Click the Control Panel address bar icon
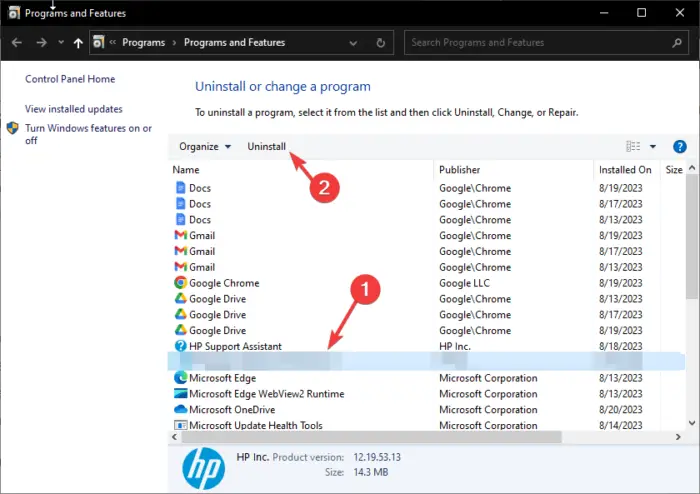 pyautogui.click(x=98, y=42)
